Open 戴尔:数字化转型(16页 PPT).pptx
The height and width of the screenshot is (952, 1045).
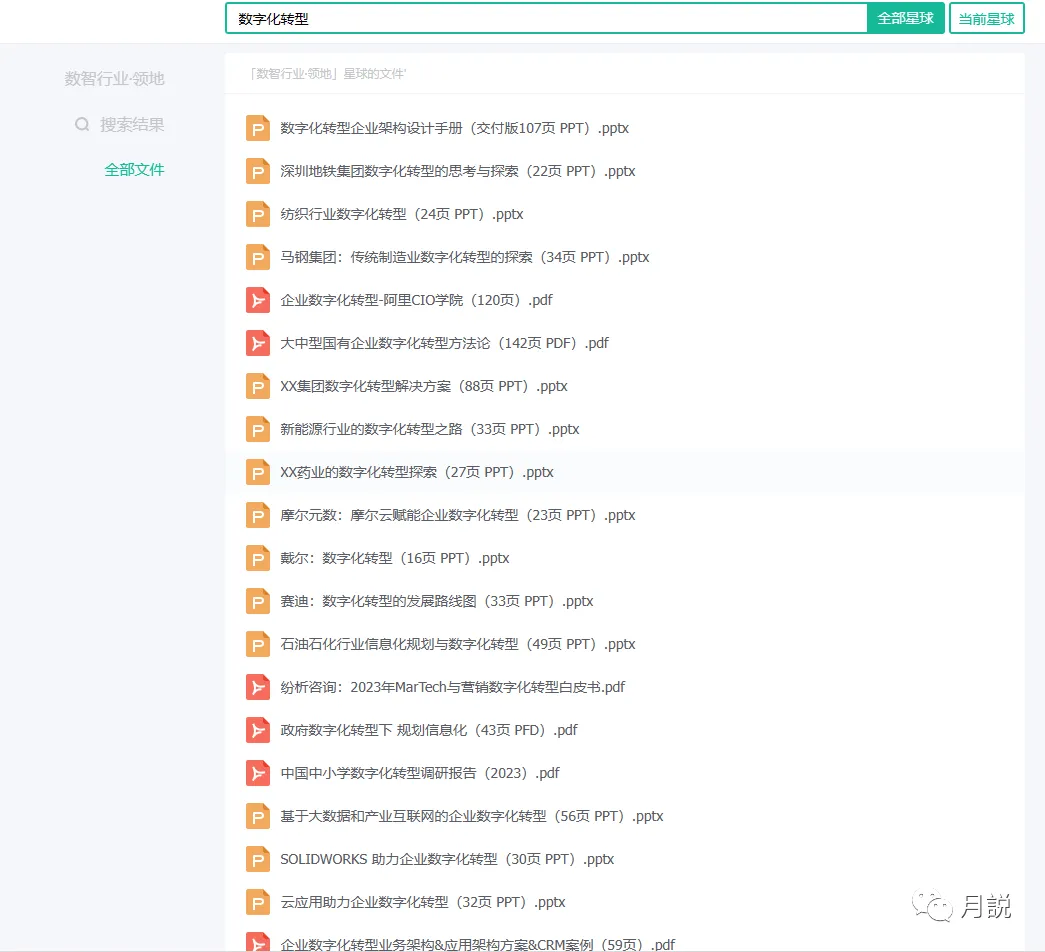click(x=395, y=558)
